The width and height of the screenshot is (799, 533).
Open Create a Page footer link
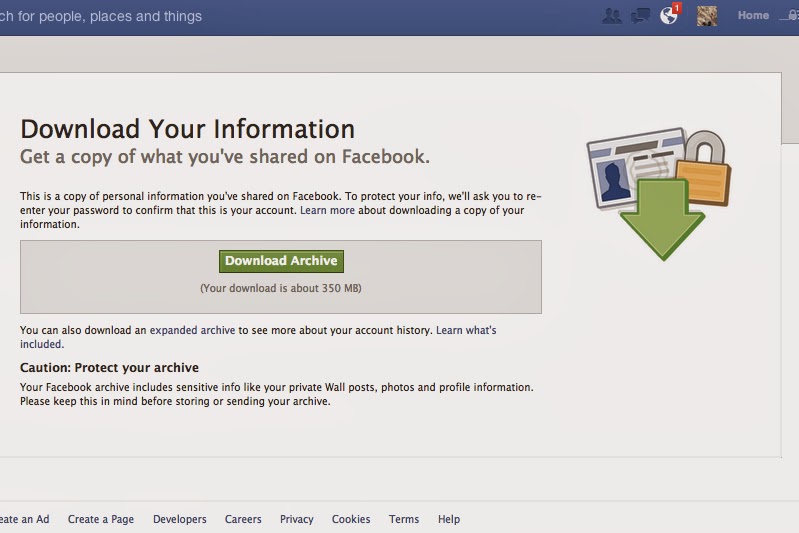tap(101, 519)
